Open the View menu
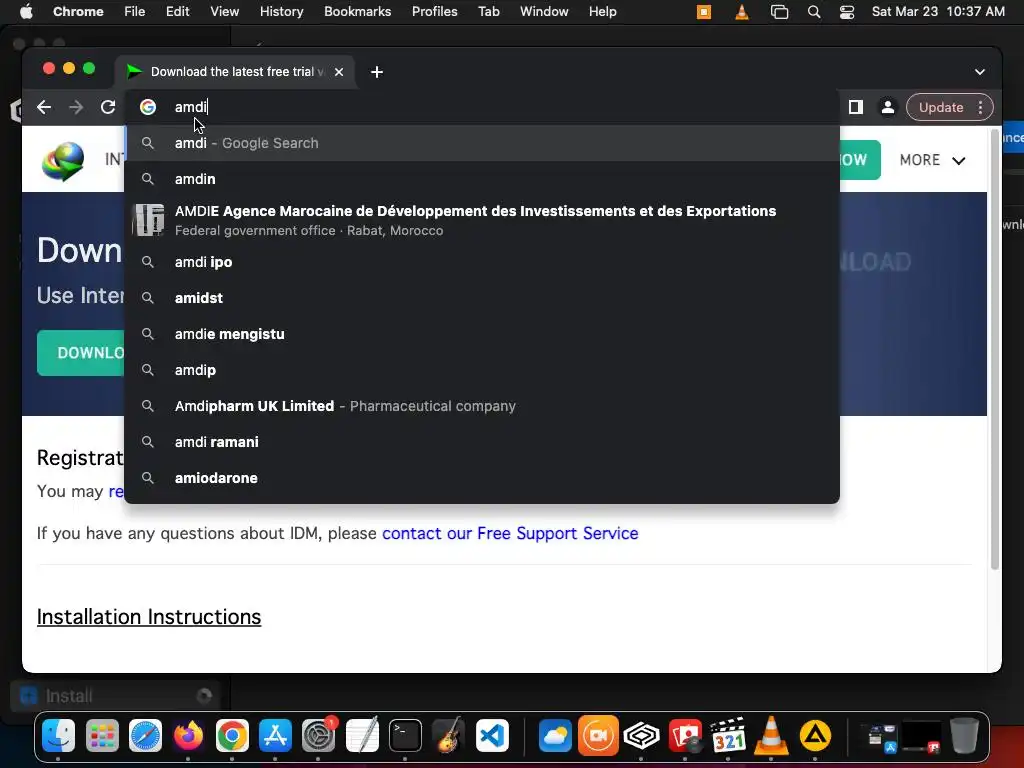This screenshot has width=1024, height=768. point(224,12)
